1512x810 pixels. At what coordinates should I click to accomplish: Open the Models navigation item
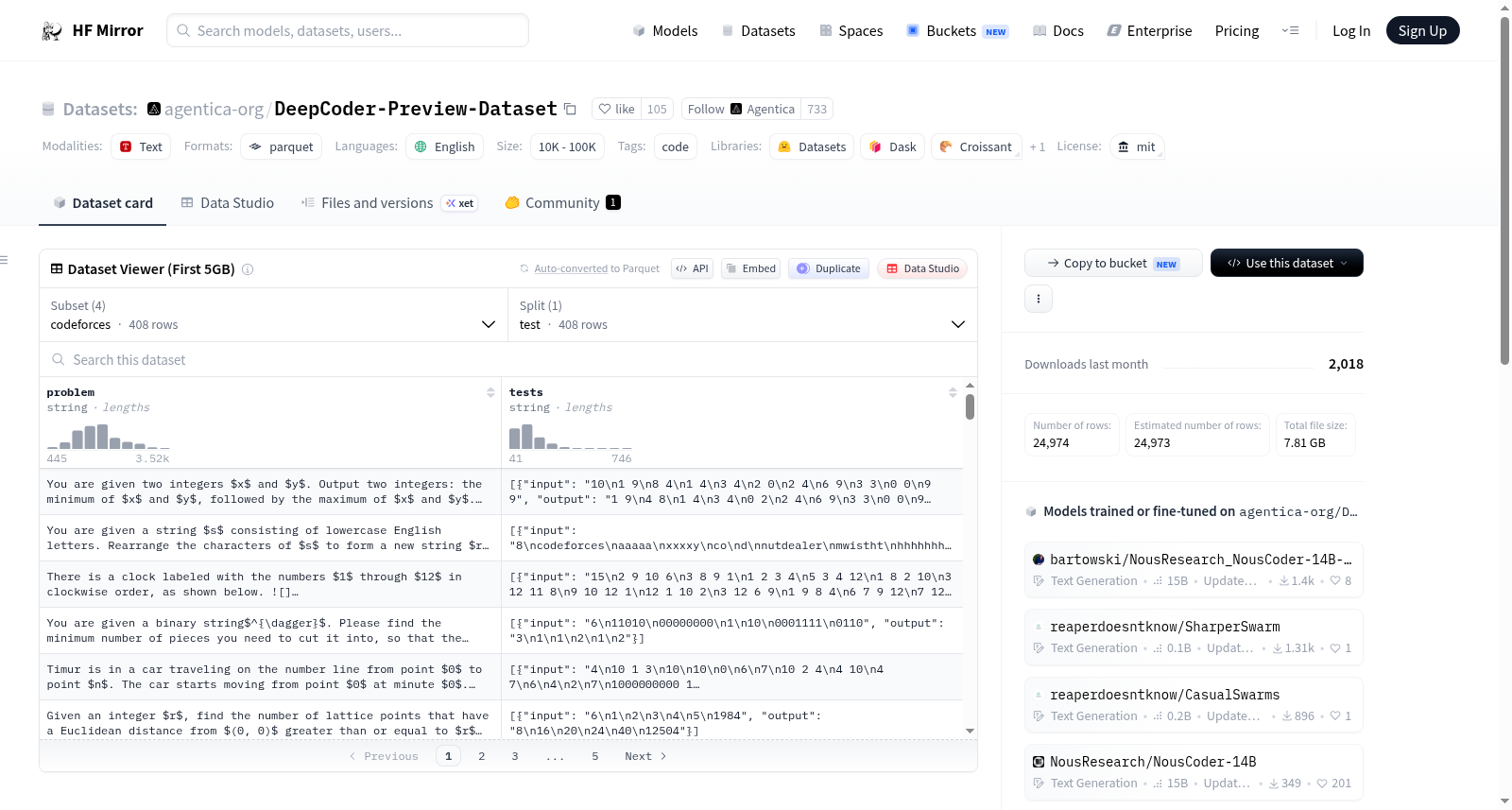pyautogui.click(x=665, y=31)
